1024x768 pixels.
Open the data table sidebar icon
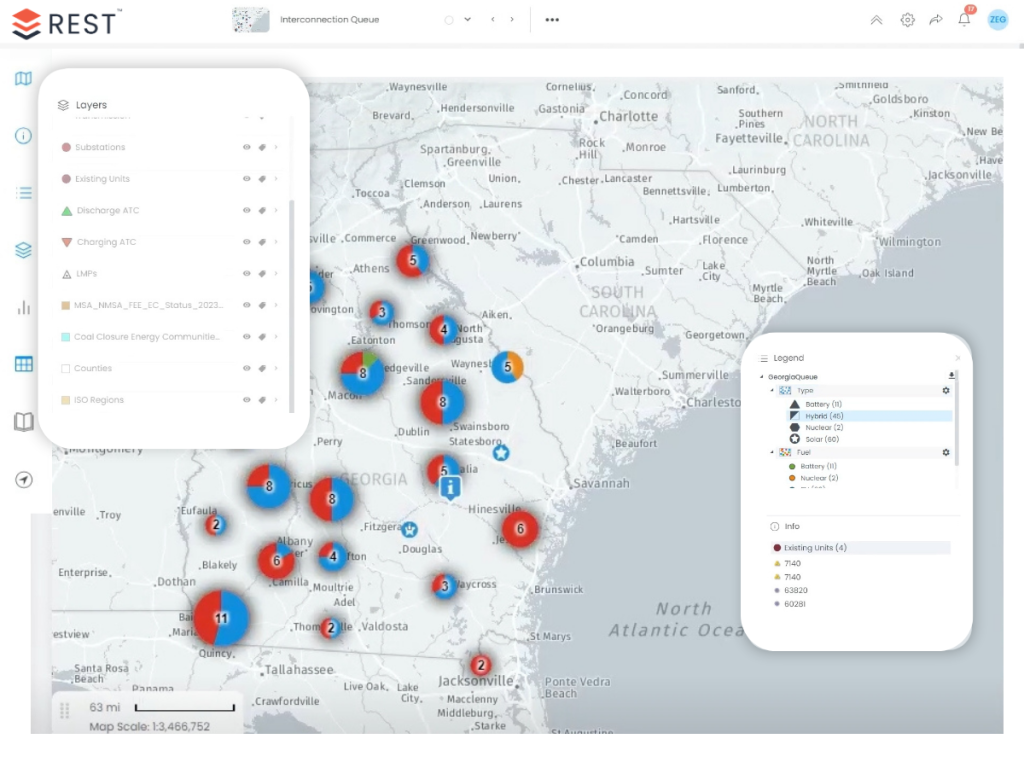[24, 364]
